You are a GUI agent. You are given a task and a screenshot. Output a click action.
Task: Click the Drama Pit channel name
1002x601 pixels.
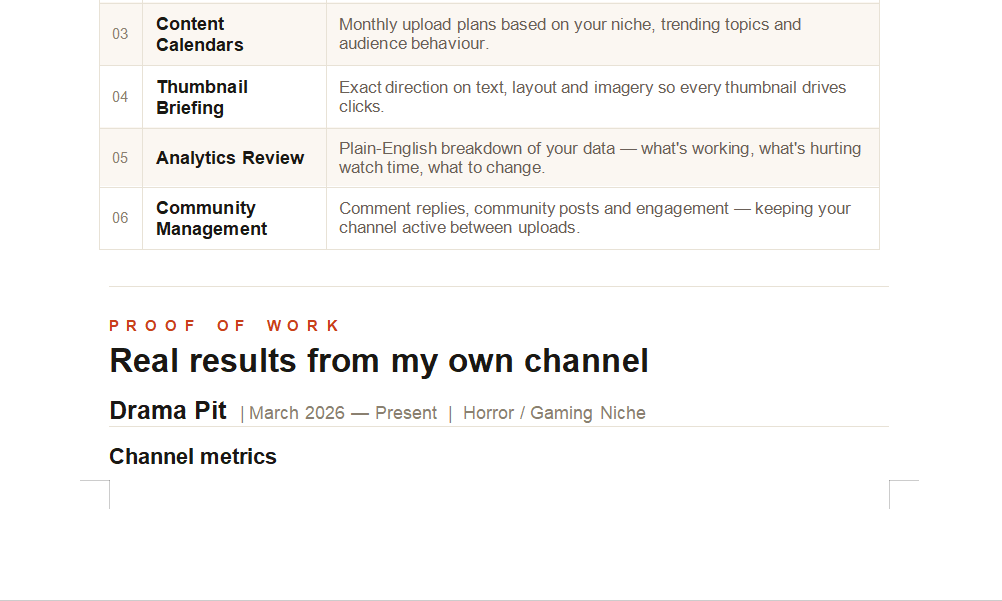[x=168, y=410]
